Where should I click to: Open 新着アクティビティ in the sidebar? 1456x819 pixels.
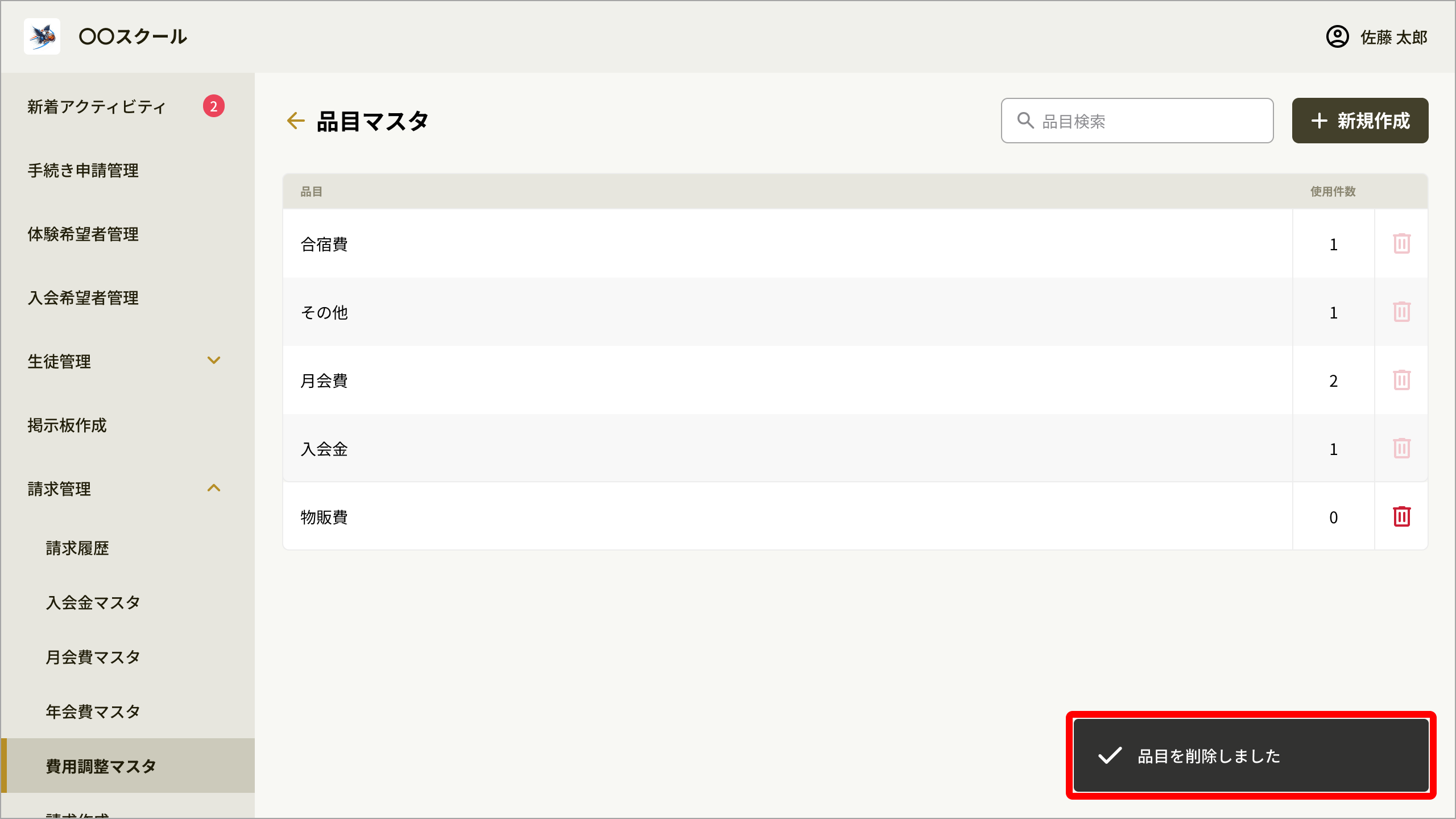pyautogui.click(x=97, y=107)
